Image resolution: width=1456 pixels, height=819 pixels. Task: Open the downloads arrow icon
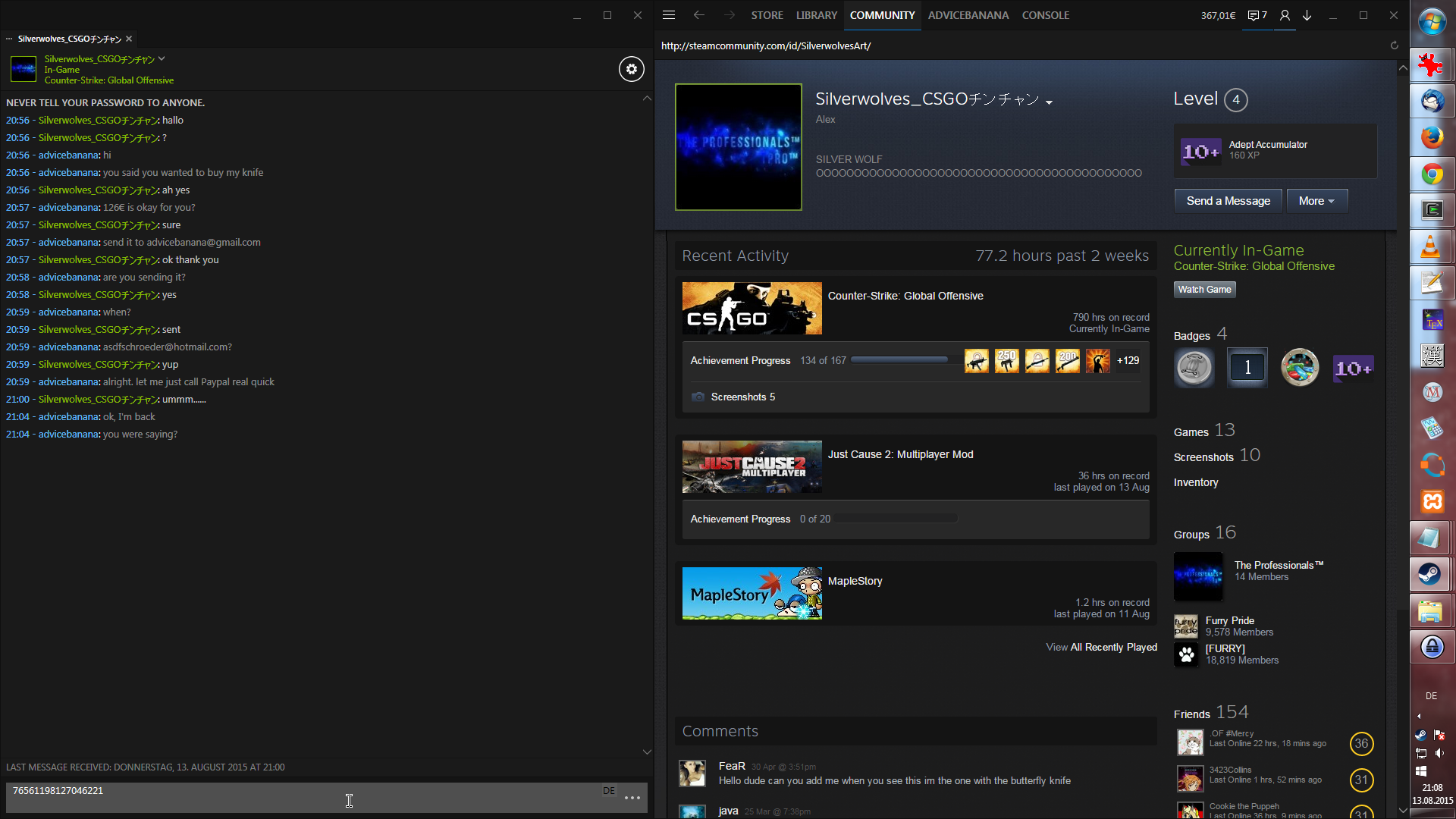1307,15
